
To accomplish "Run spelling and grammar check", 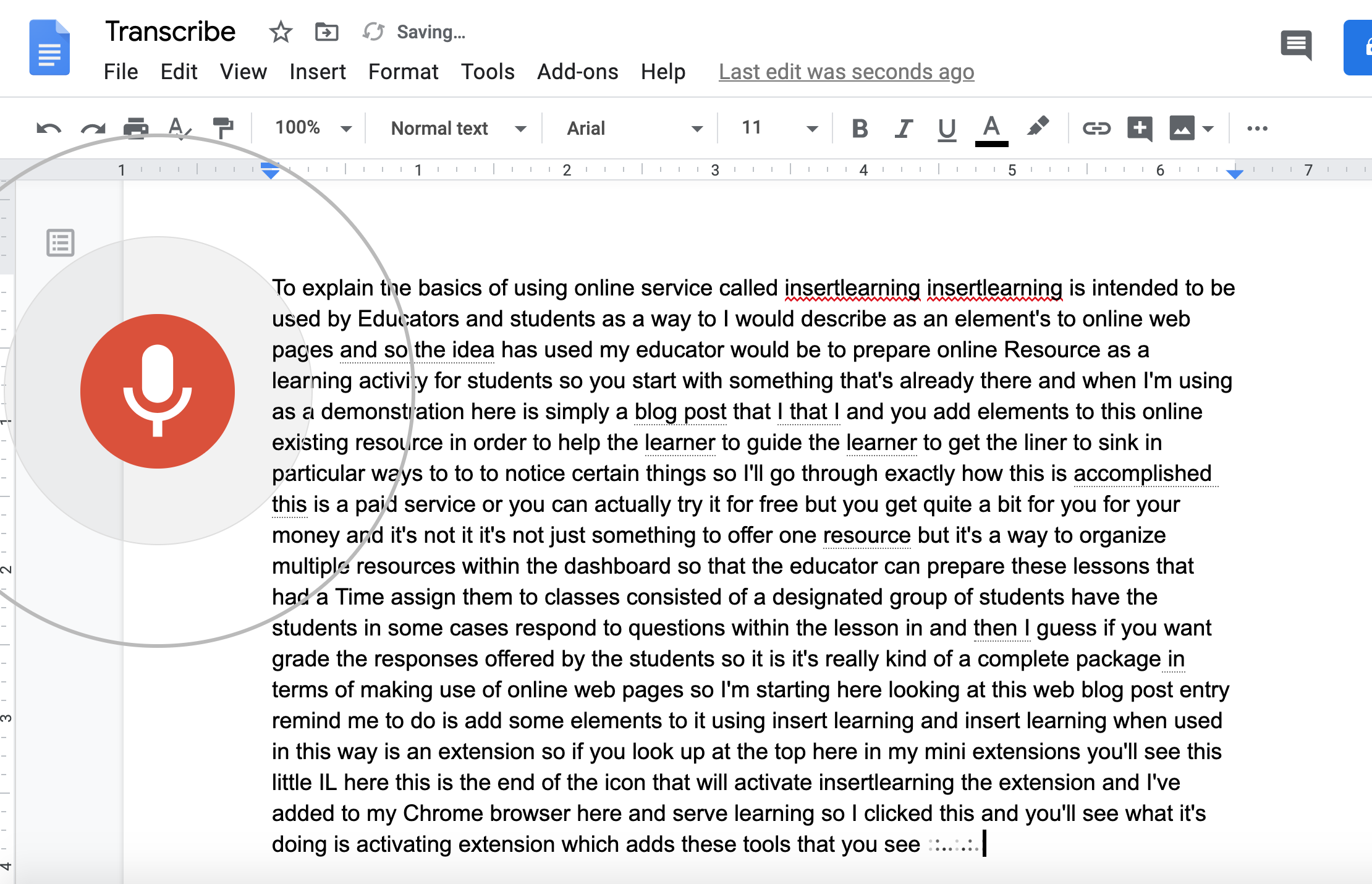I will 179,128.
